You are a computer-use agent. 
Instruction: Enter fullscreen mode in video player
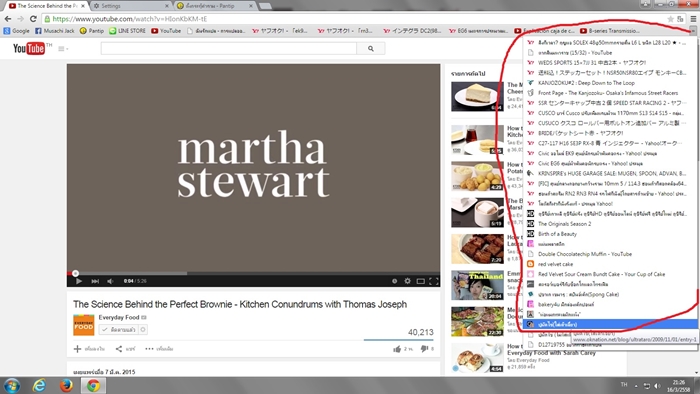click(x=433, y=281)
